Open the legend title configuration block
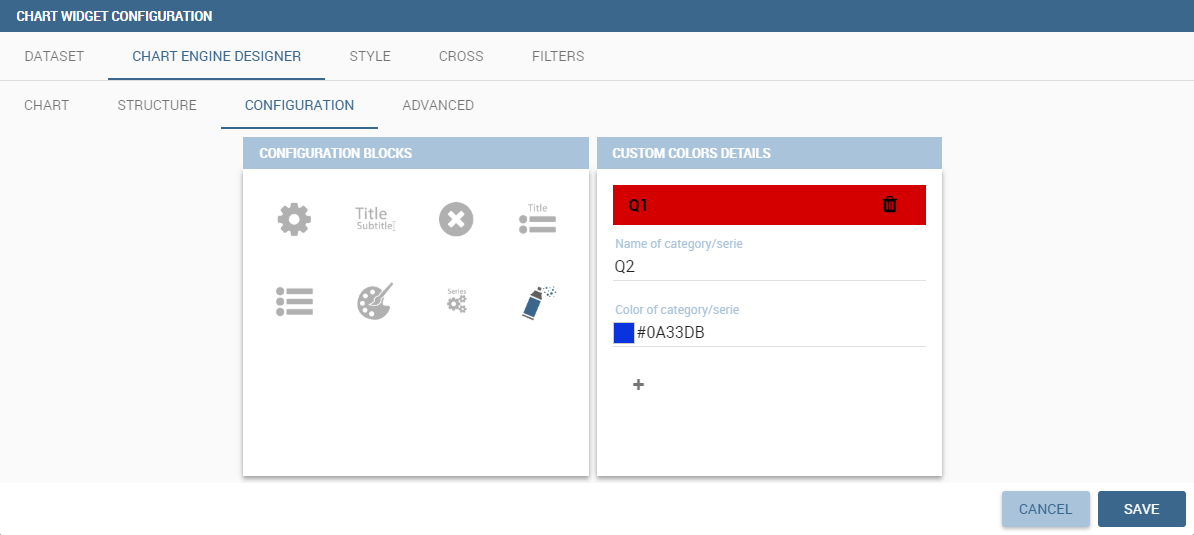The height and width of the screenshot is (535, 1194). [538, 219]
